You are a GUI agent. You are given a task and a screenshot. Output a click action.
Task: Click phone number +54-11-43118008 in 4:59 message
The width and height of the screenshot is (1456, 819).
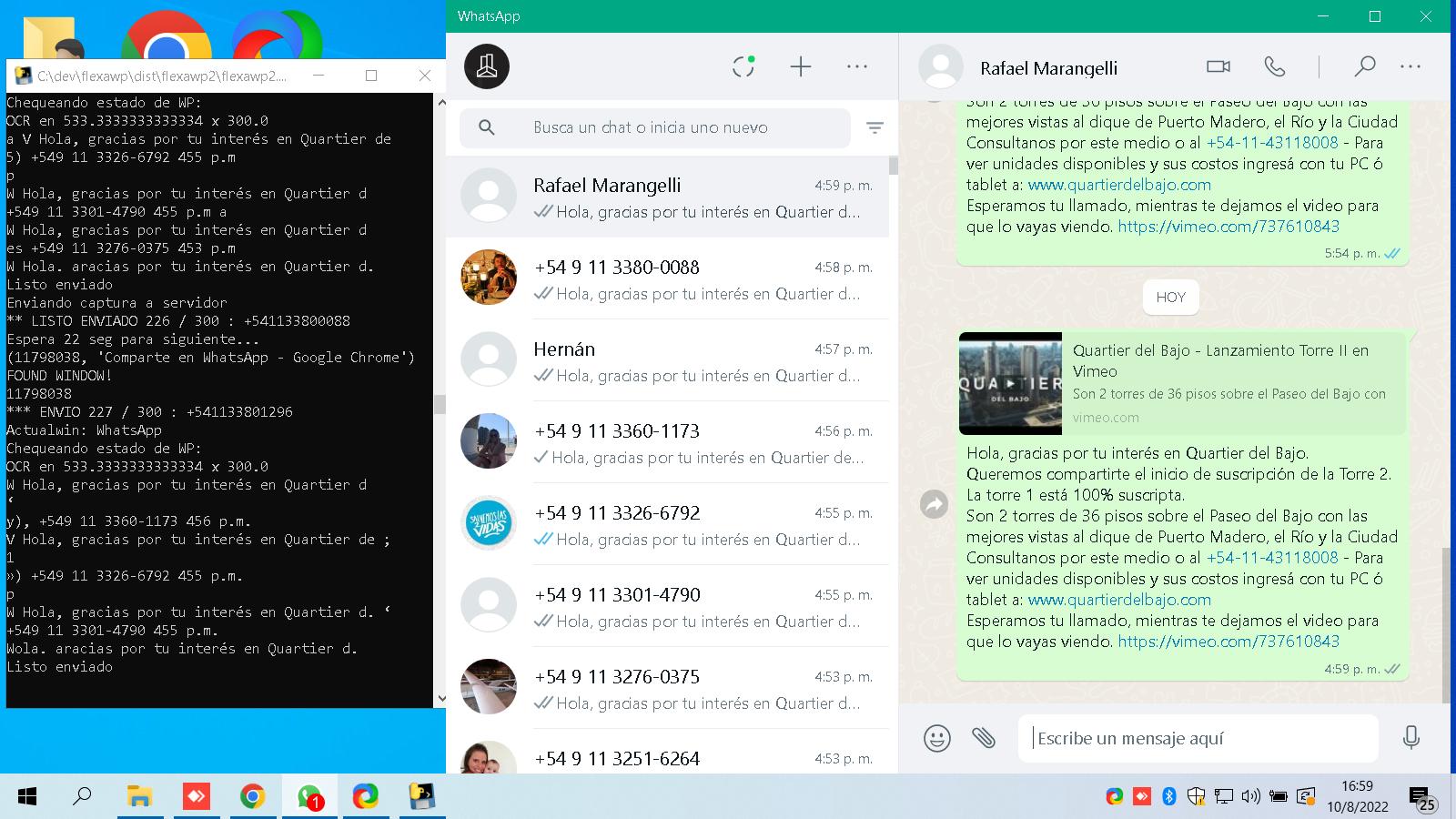click(1272, 558)
